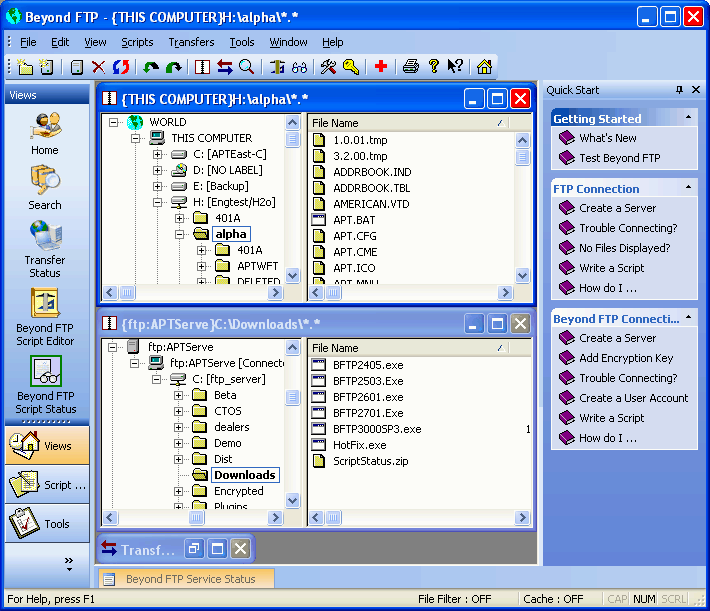The width and height of the screenshot is (710, 611).
Task: Click the file viewer book toolbar icon
Action: tap(202, 67)
